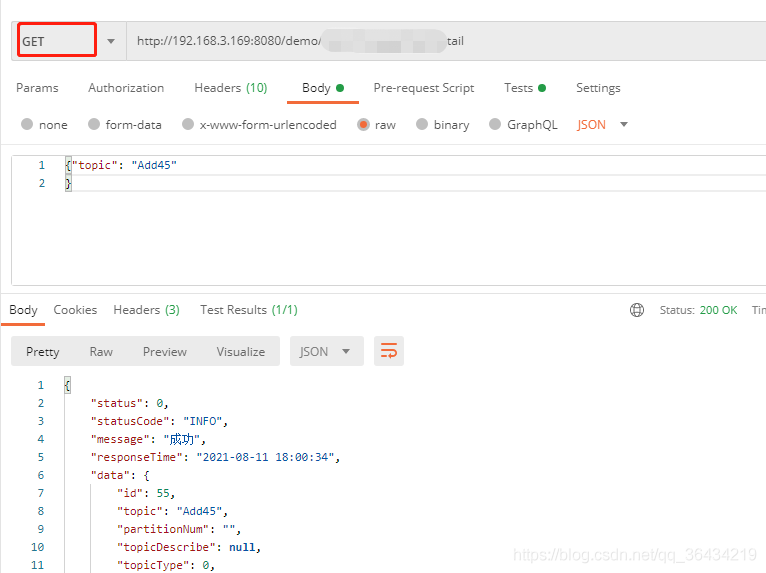This screenshot has height=573, width=766.
Task: Click the "message" response line
Action: [x=148, y=439]
